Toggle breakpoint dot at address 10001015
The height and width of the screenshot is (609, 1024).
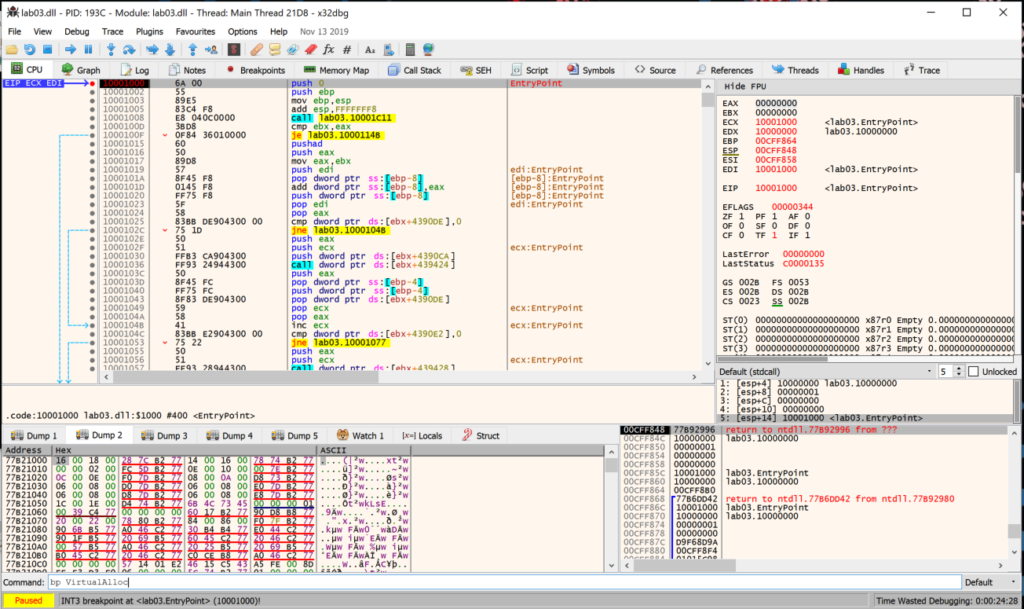click(92, 144)
